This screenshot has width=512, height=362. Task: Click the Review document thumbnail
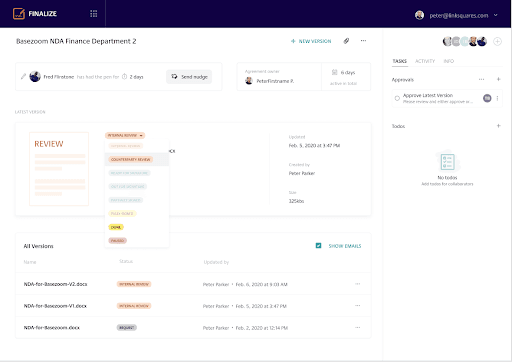click(x=59, y=169)
